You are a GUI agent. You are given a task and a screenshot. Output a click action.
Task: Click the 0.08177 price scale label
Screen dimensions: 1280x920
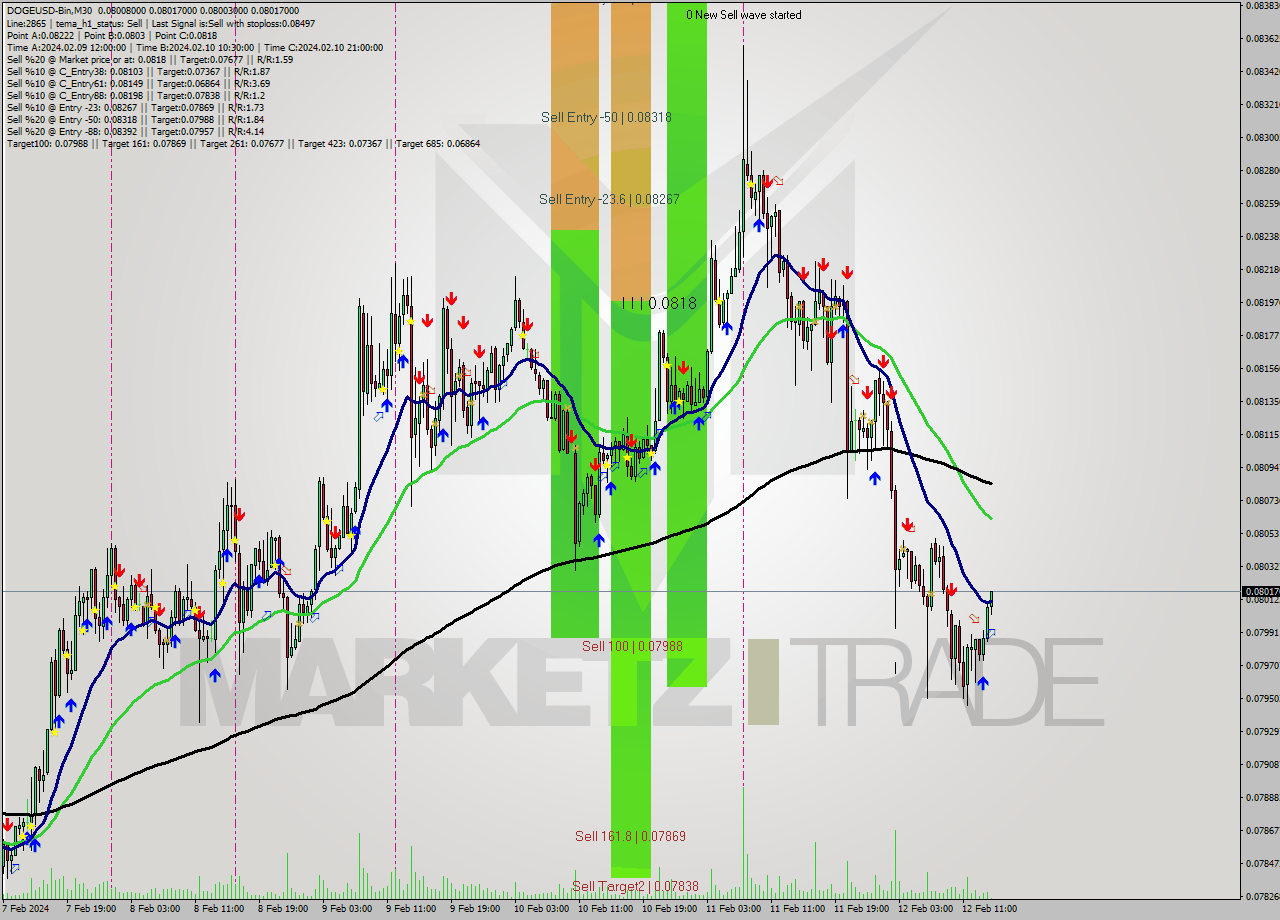click(1261, 335)
